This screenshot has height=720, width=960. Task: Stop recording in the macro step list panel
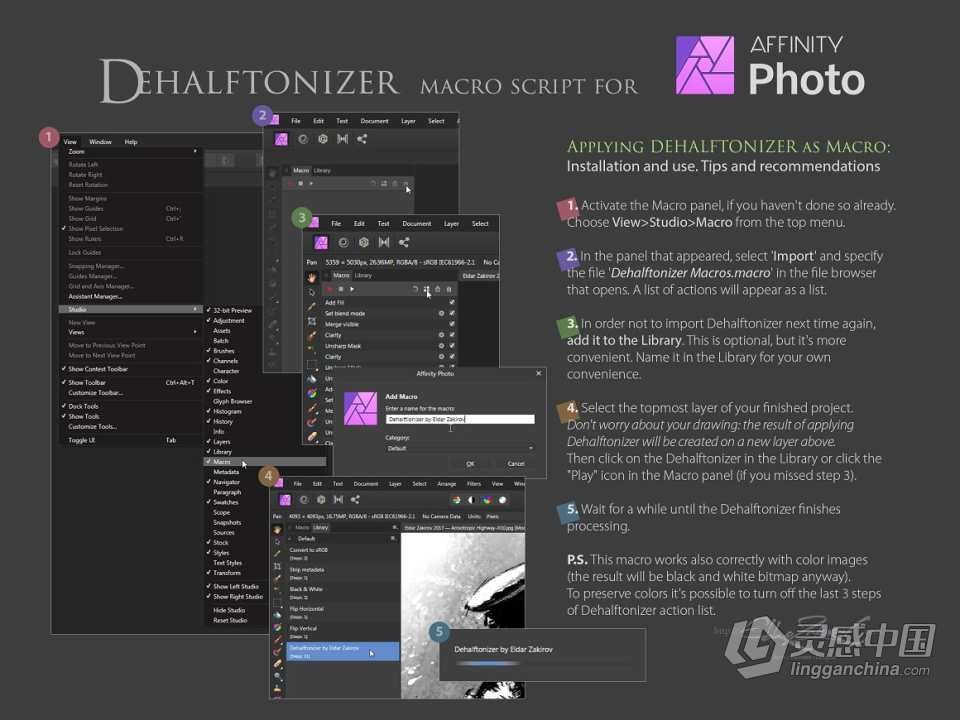pyautogui.click(x=341, y=289)
